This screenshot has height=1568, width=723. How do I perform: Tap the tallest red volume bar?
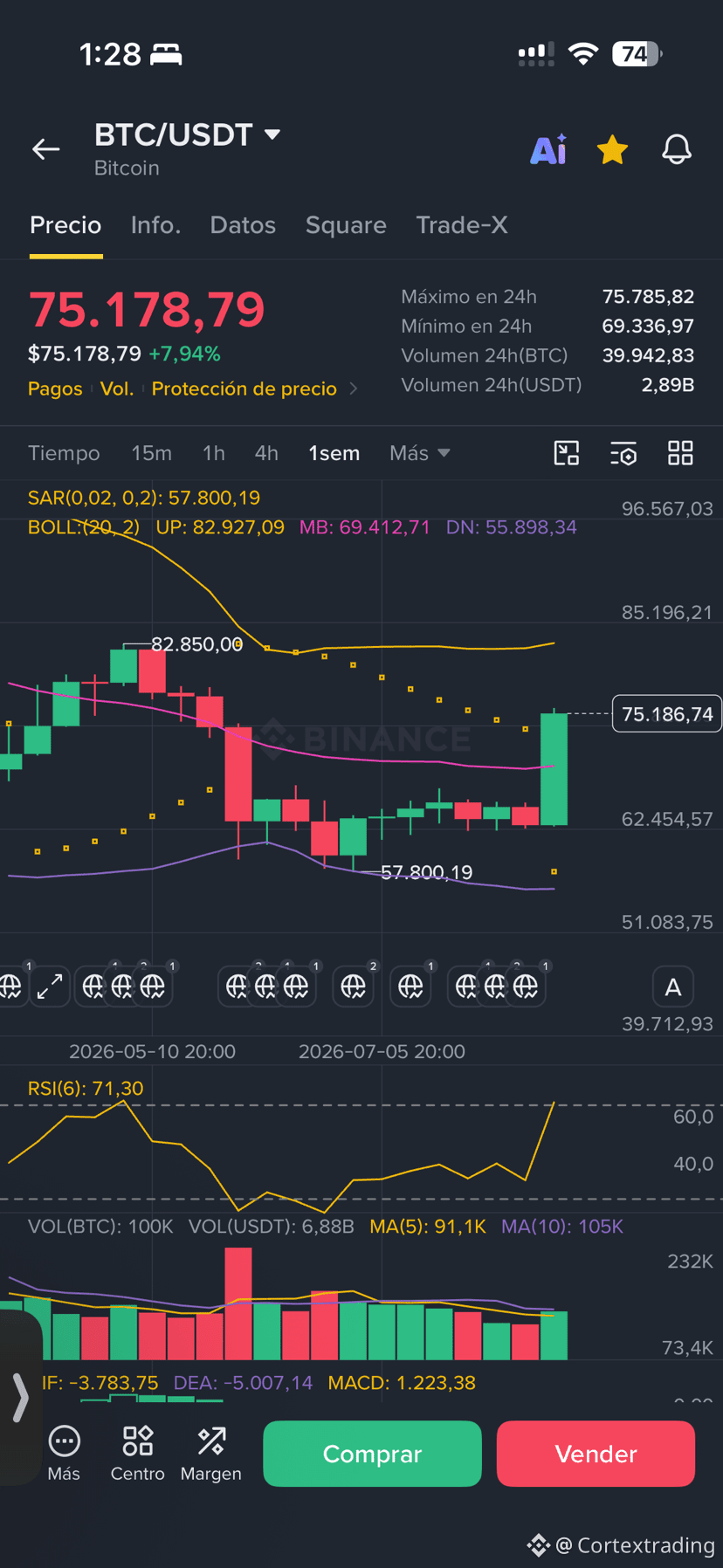pos(238,1303)
